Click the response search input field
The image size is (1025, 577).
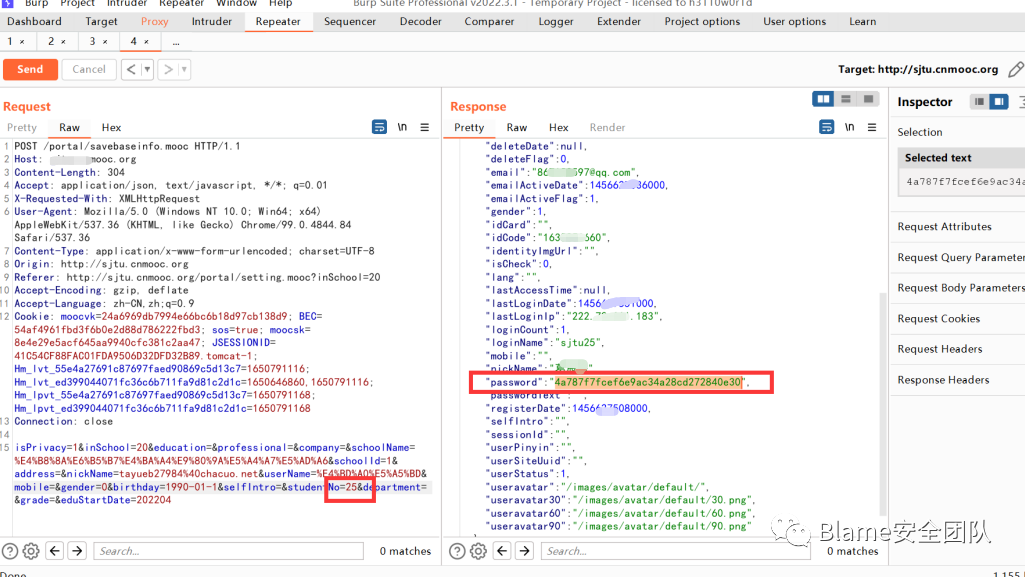677,551
